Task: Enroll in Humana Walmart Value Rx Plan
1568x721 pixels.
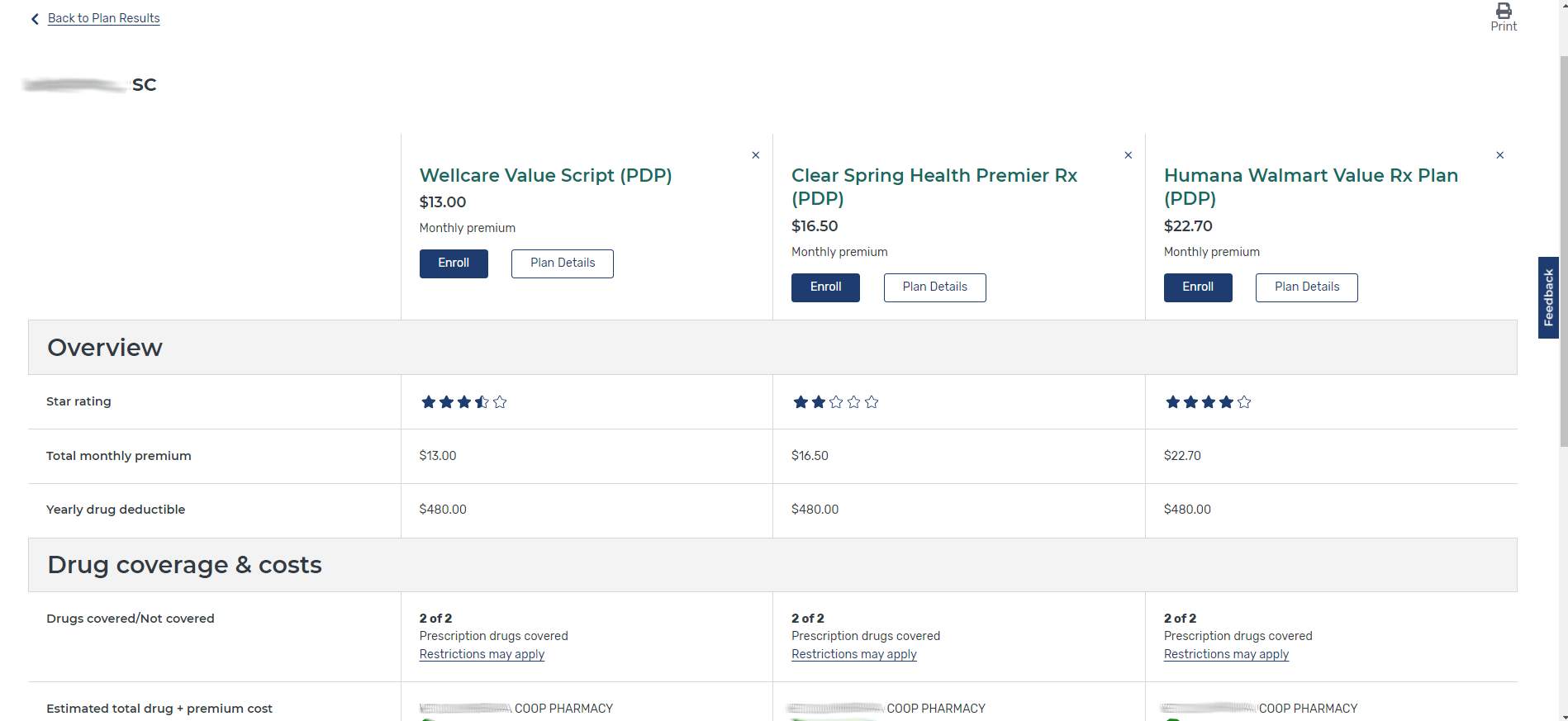Action: click(x=1198, y=287)
